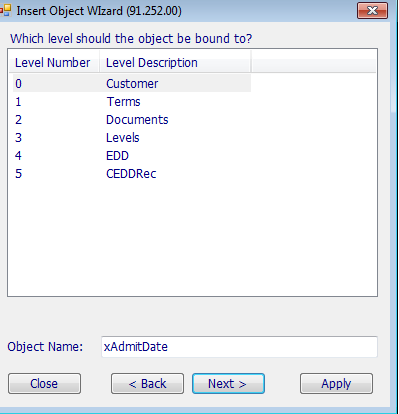
Task: Choose the CEDDRec level entry
Action: [132, 173]
